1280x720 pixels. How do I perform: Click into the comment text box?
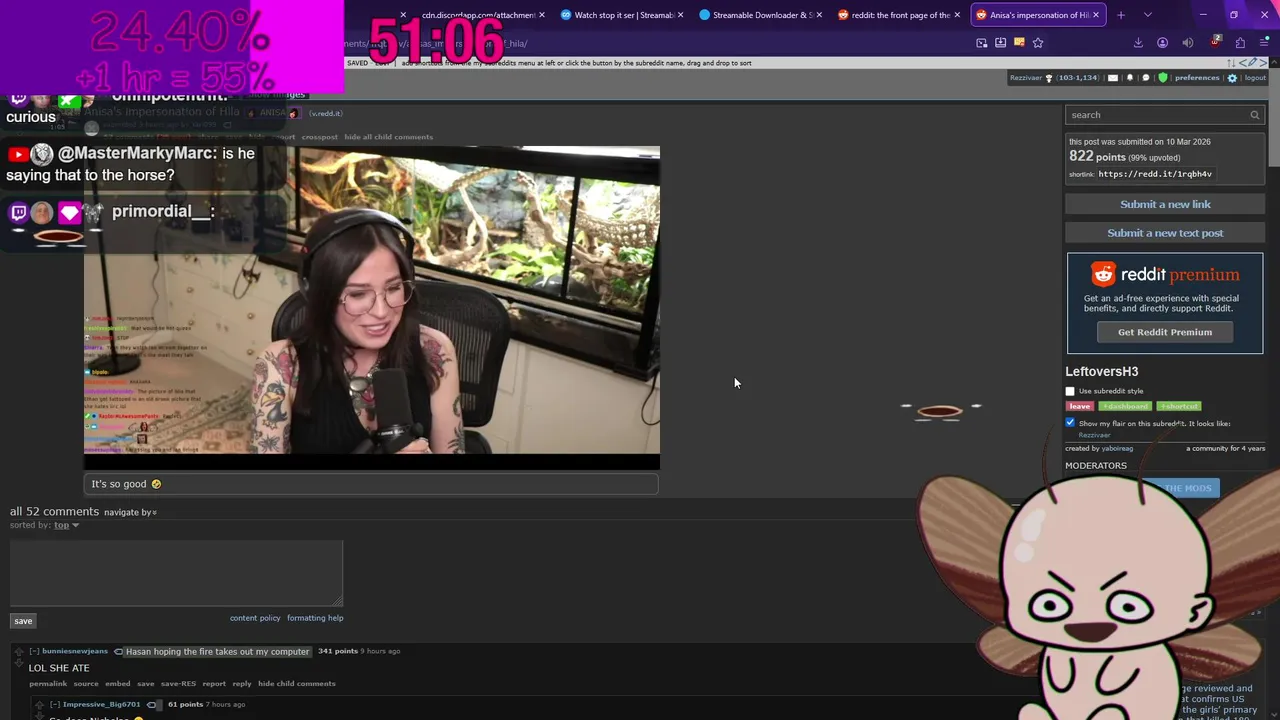click(x=177, y=573)
